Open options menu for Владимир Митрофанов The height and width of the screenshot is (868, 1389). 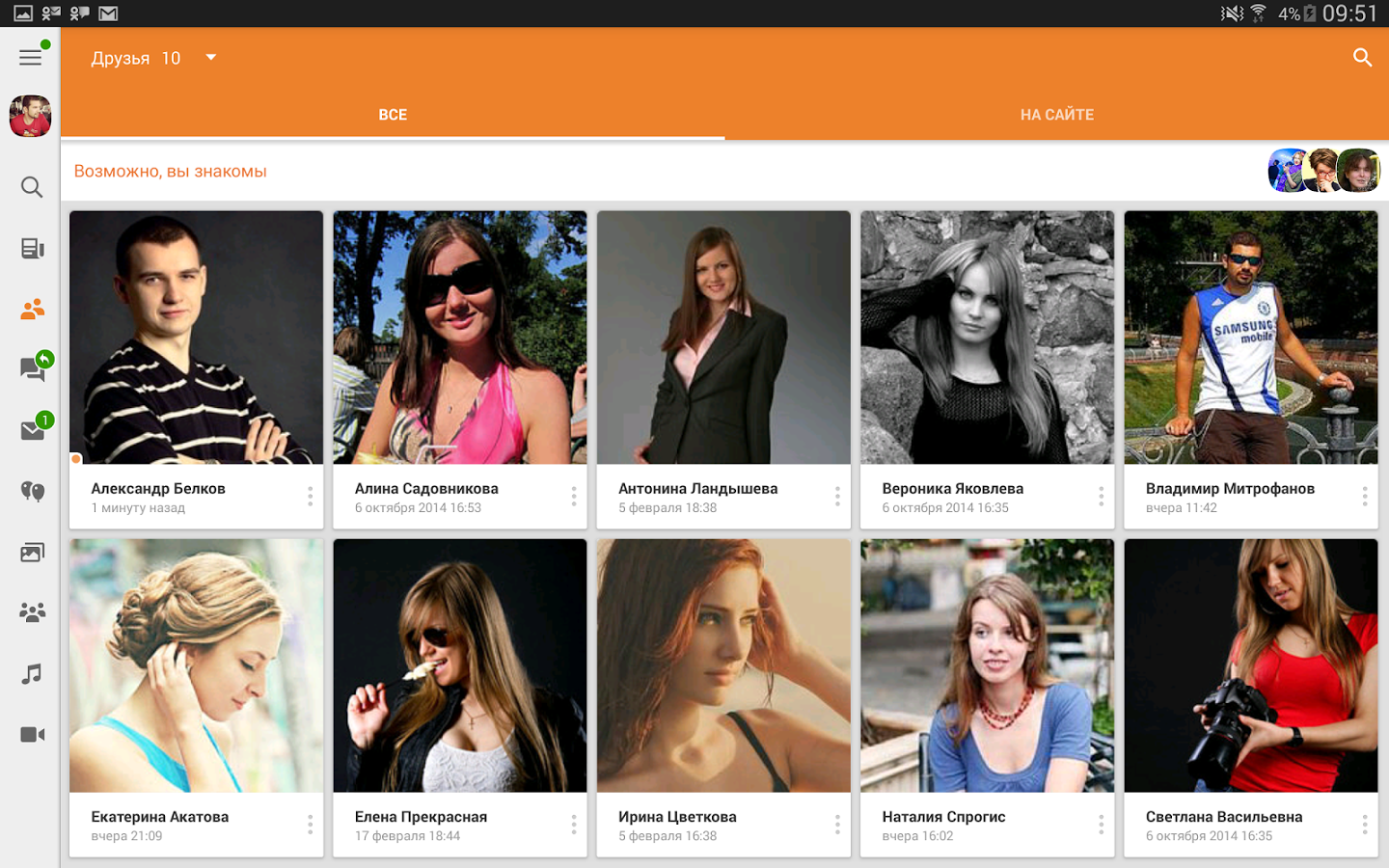coord(1364,497)
